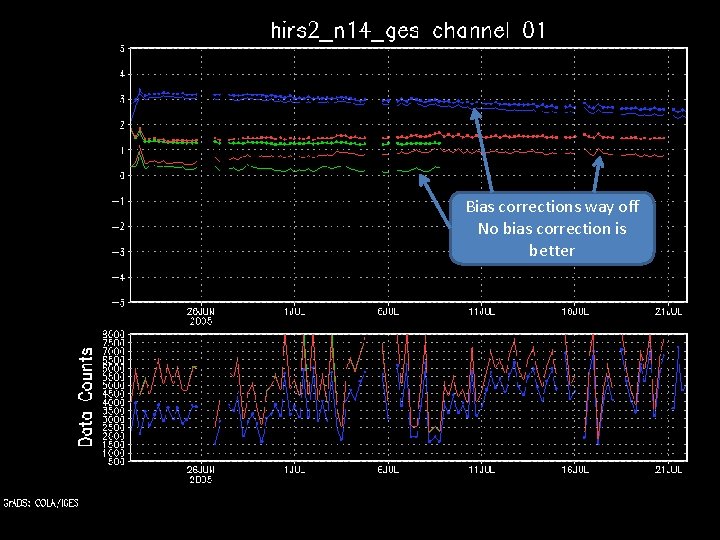Click the "0" tick label on upper chart
Image resolution: width=720 pixels, height=540 pixels.
pyautogui.click(x=123, y=175)
